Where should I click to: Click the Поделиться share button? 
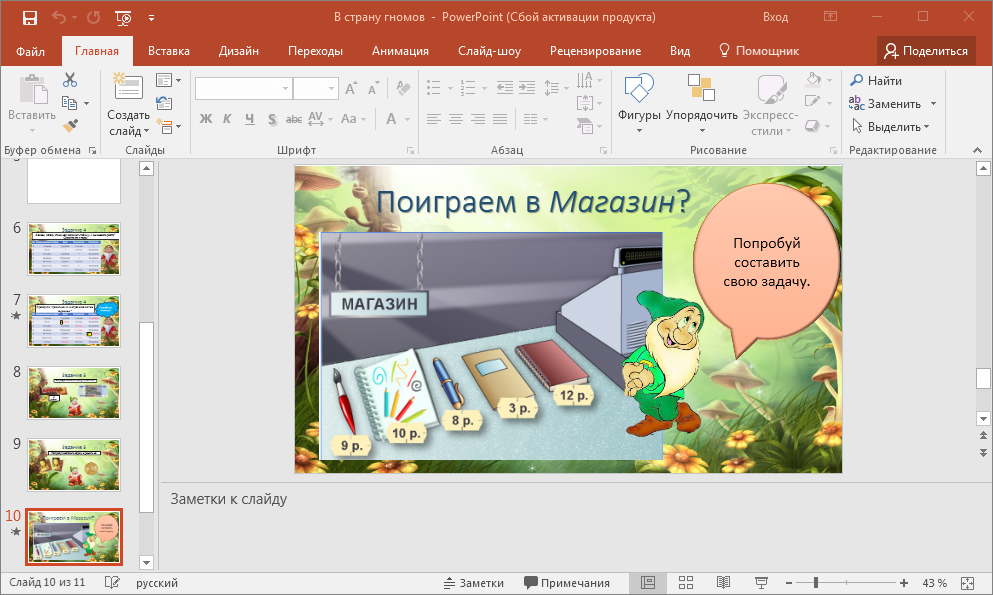coord(926,51)
